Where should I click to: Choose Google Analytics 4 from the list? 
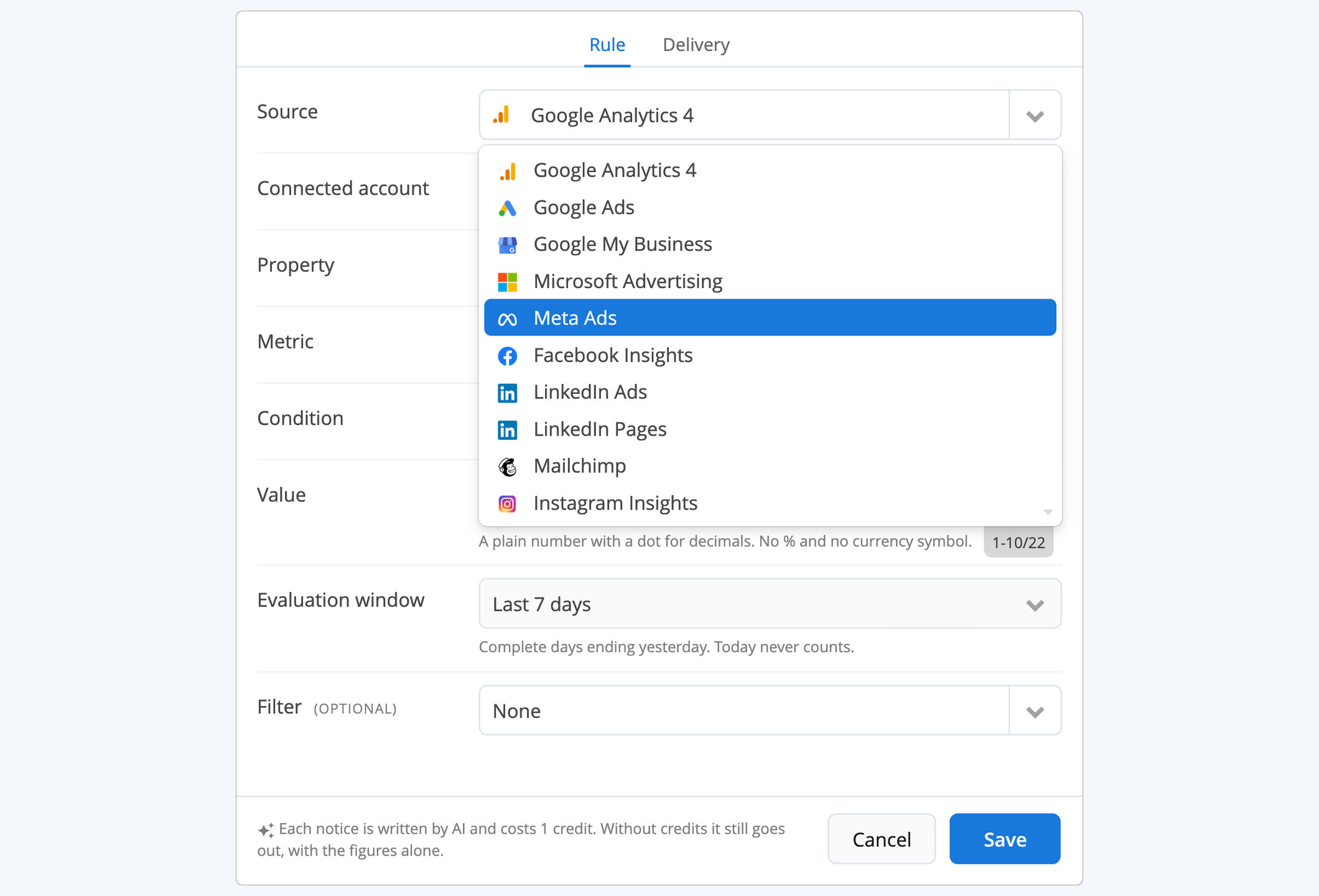(x=770, y=170)
